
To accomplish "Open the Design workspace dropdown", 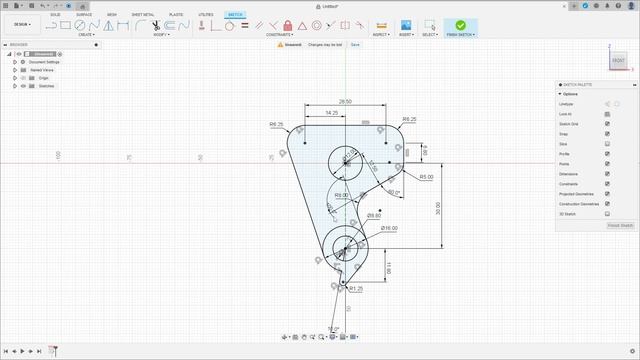I will [x=22, y=24].
